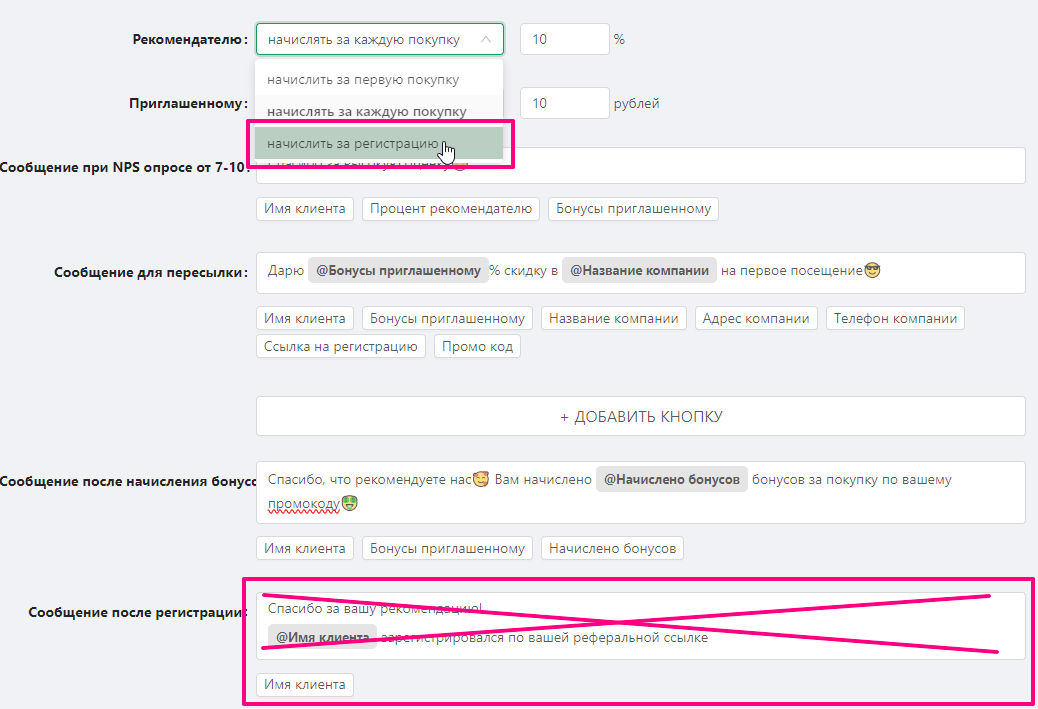The width and height of the screenshot is (1038, 709).
Task: Insert 'Начислено бонусов' tag
Action: tap(612, 548)
